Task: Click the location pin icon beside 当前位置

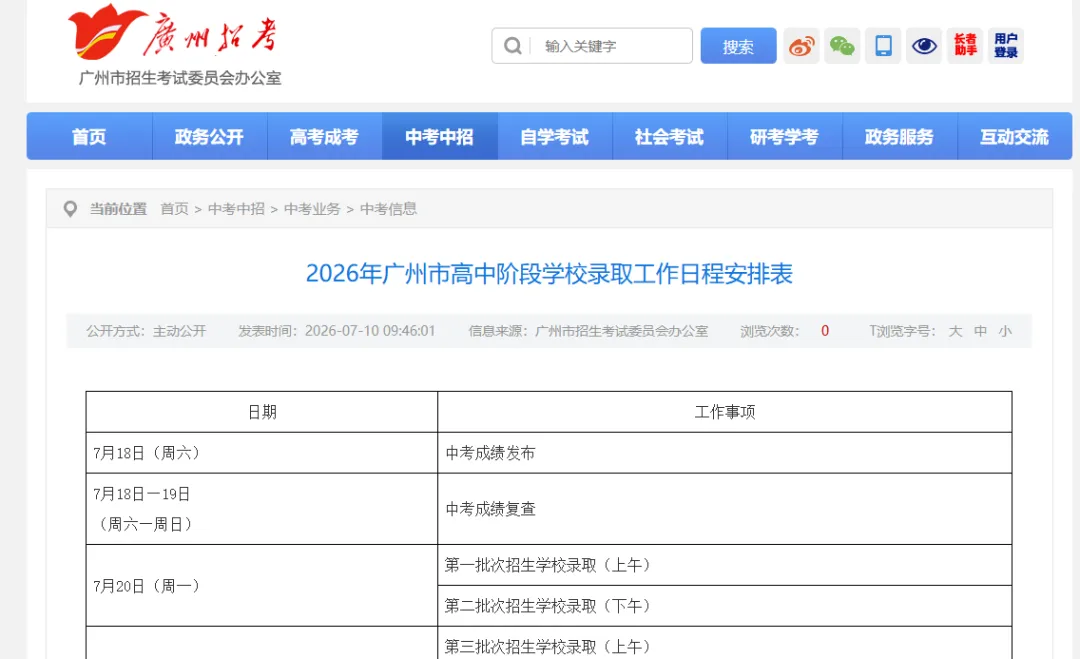Action: [x=70, y=209]
